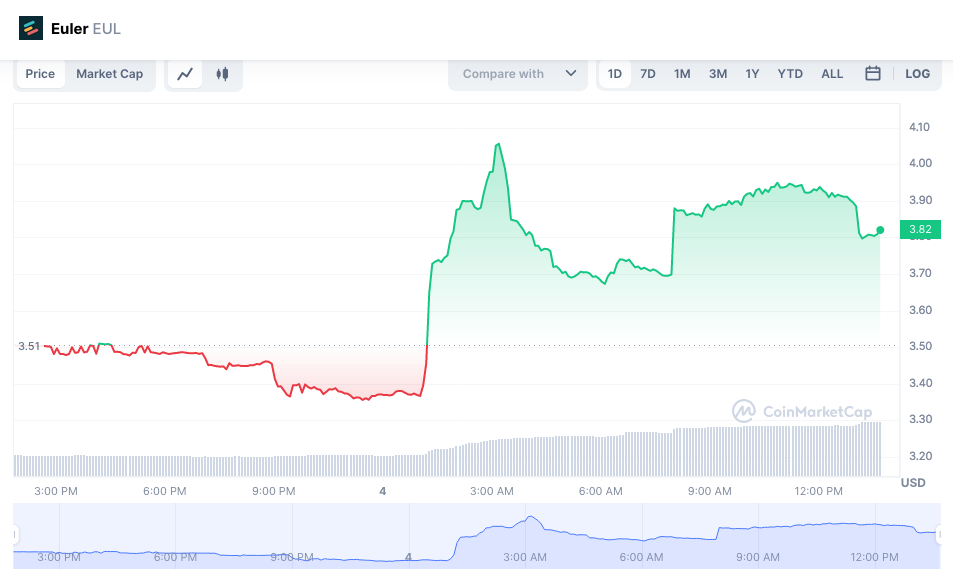Screen dimensions: 953x580
Task: Choose the 1M time range
Action: [682, 74]
